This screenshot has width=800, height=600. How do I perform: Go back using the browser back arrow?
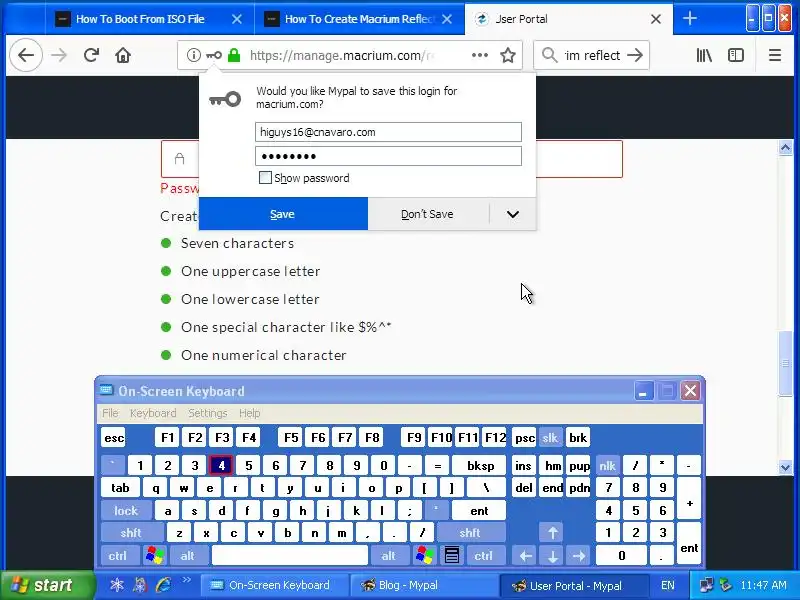tap(26, 55)
